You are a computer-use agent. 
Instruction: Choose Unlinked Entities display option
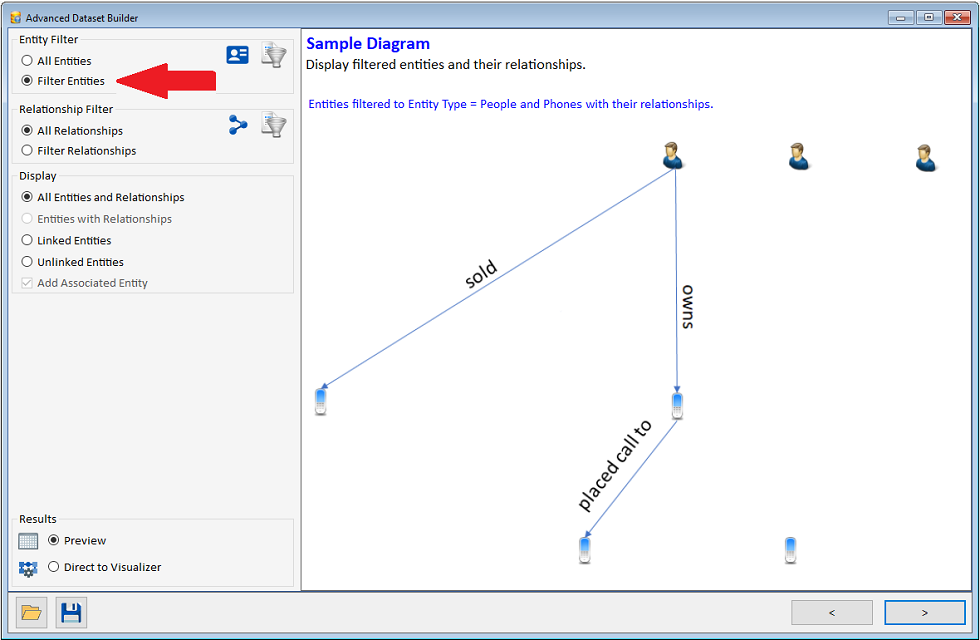coord(27,262)
